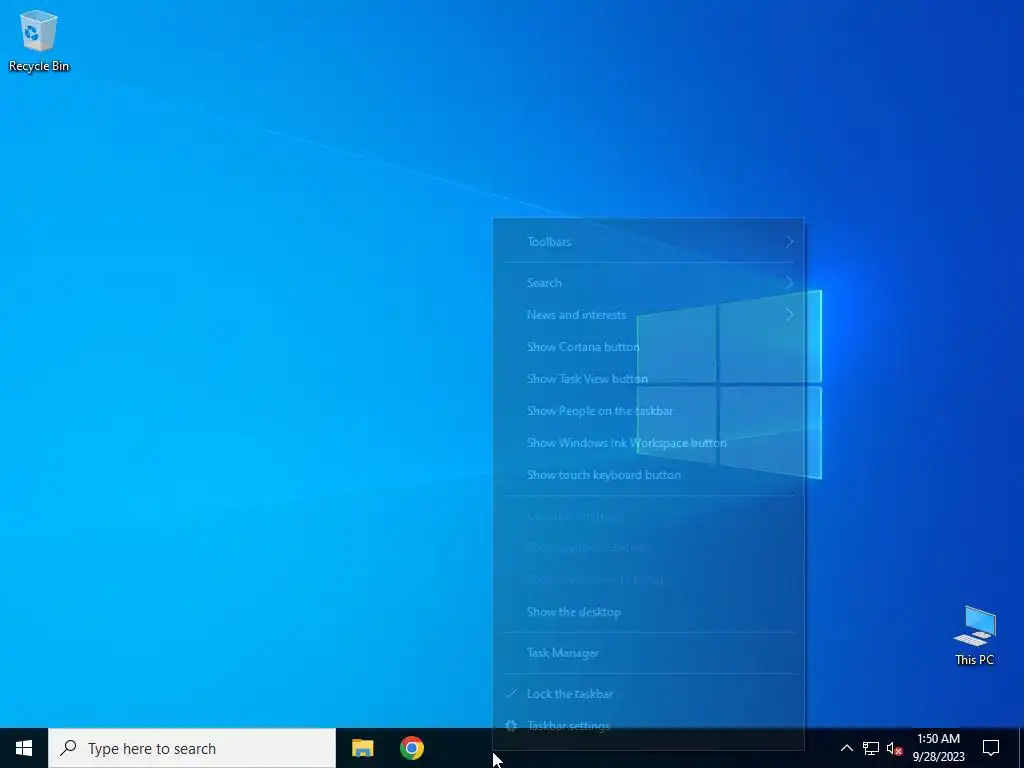Toggle Show touch keyboard button

click(648, 475)
